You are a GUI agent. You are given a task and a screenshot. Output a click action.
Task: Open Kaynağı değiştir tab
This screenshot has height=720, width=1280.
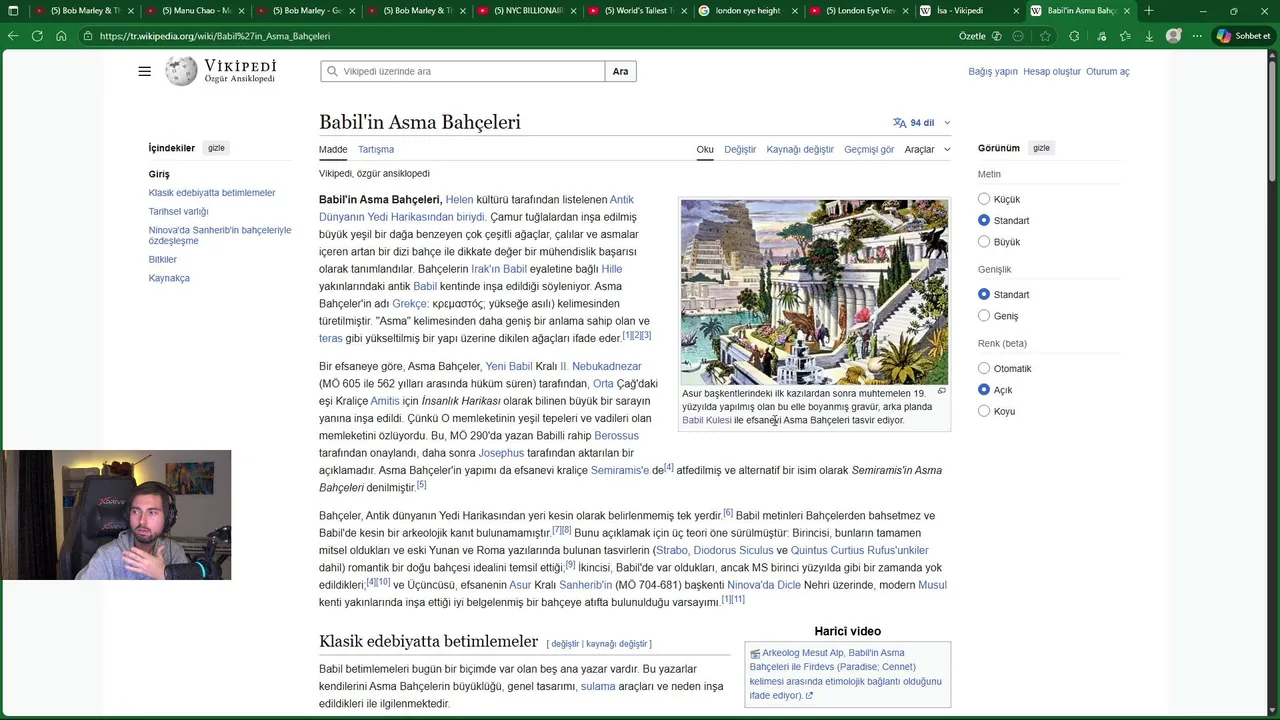(x=800, y=149)
